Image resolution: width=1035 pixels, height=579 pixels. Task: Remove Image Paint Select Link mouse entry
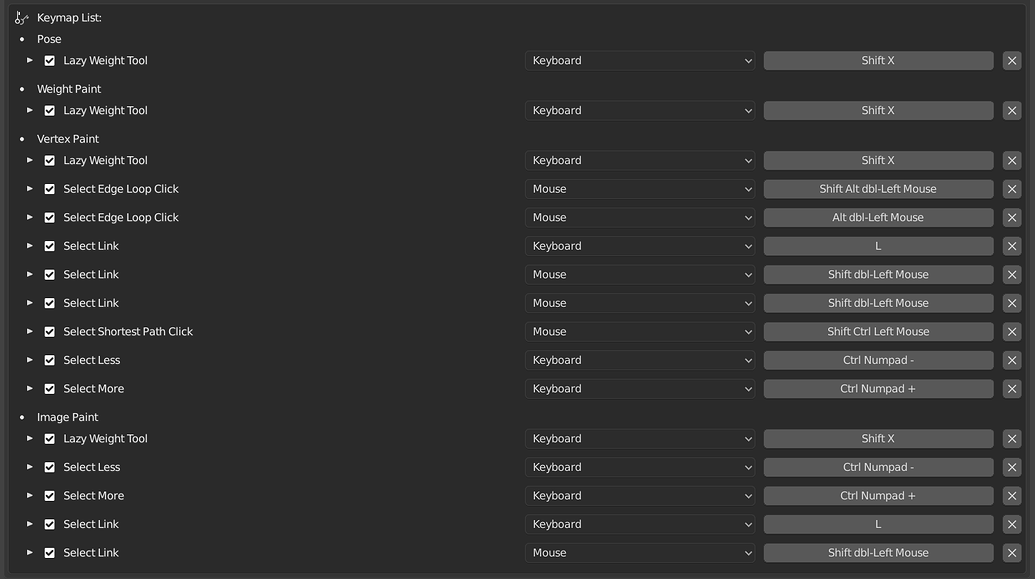[1012, 553]
